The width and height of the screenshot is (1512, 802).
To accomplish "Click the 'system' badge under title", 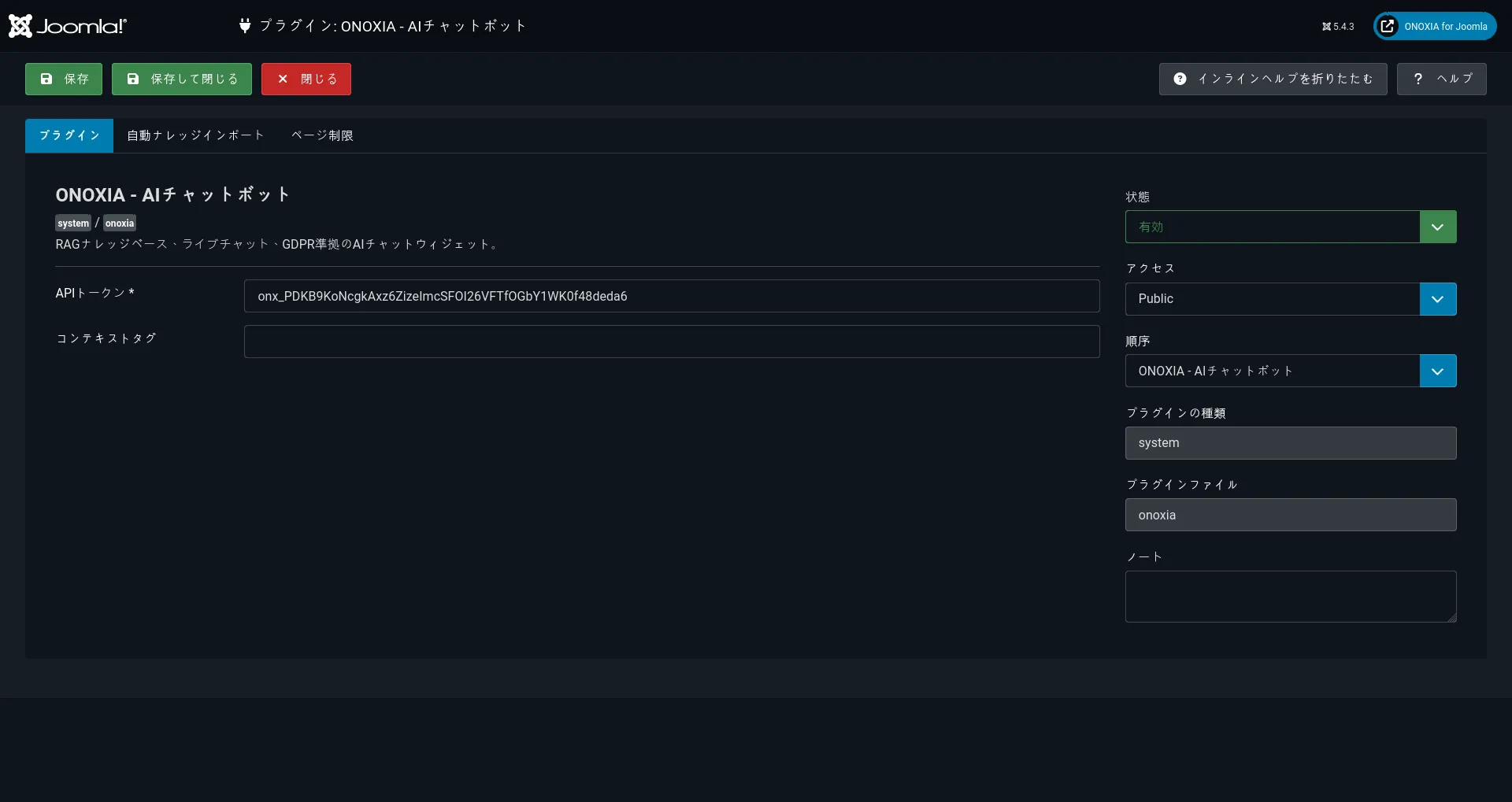I will (x=73, y=224).
